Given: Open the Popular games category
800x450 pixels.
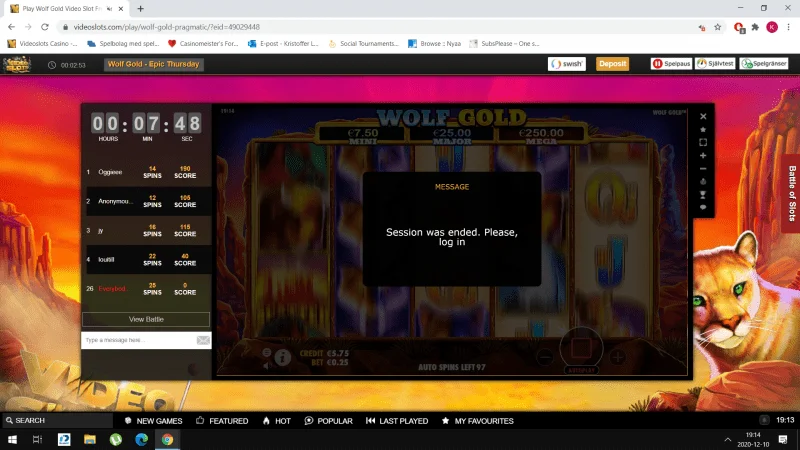Looking at the screenshot, I should click(x=329, y=421).
